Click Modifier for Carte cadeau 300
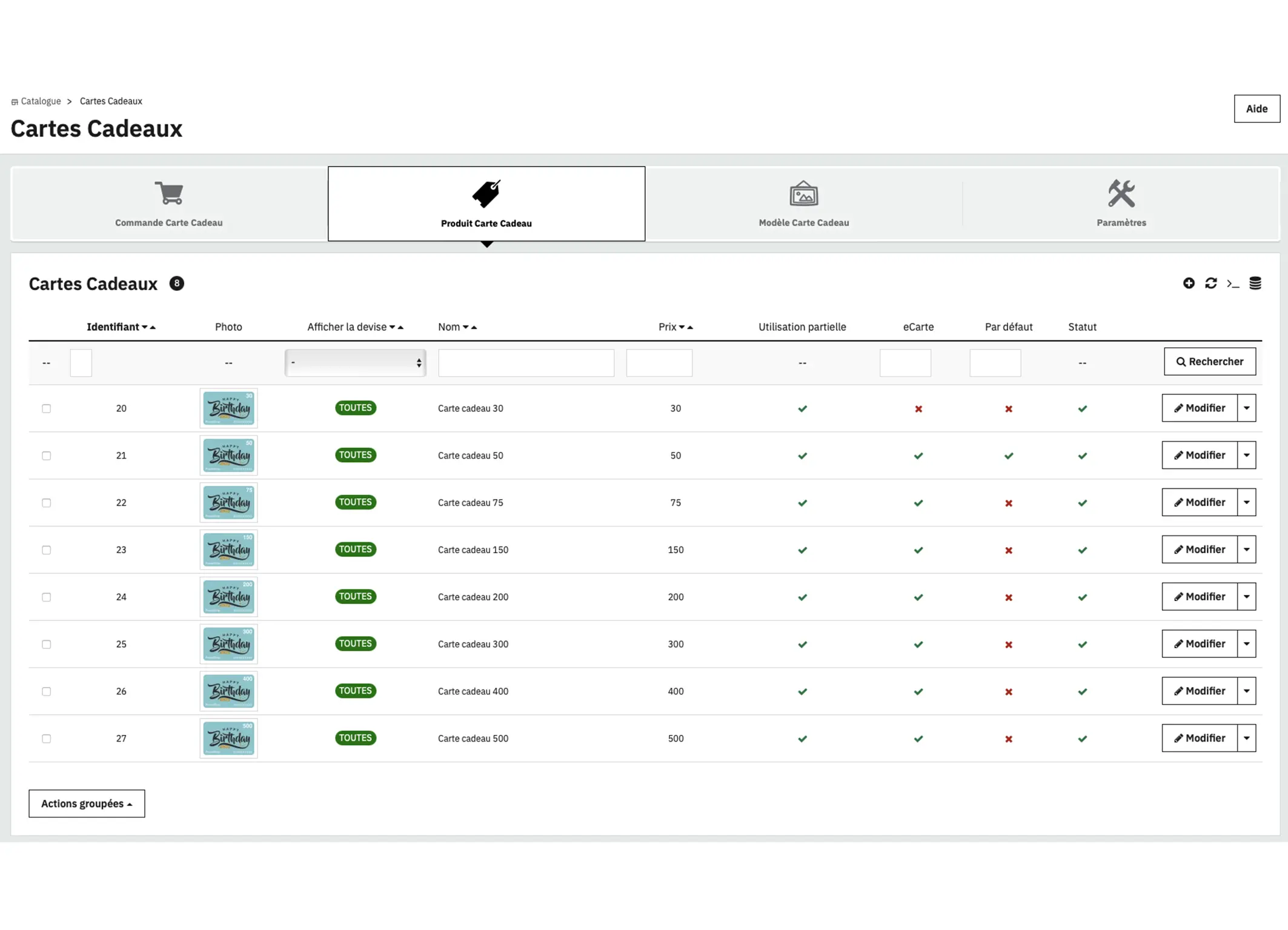 [x=1199, y=643]
